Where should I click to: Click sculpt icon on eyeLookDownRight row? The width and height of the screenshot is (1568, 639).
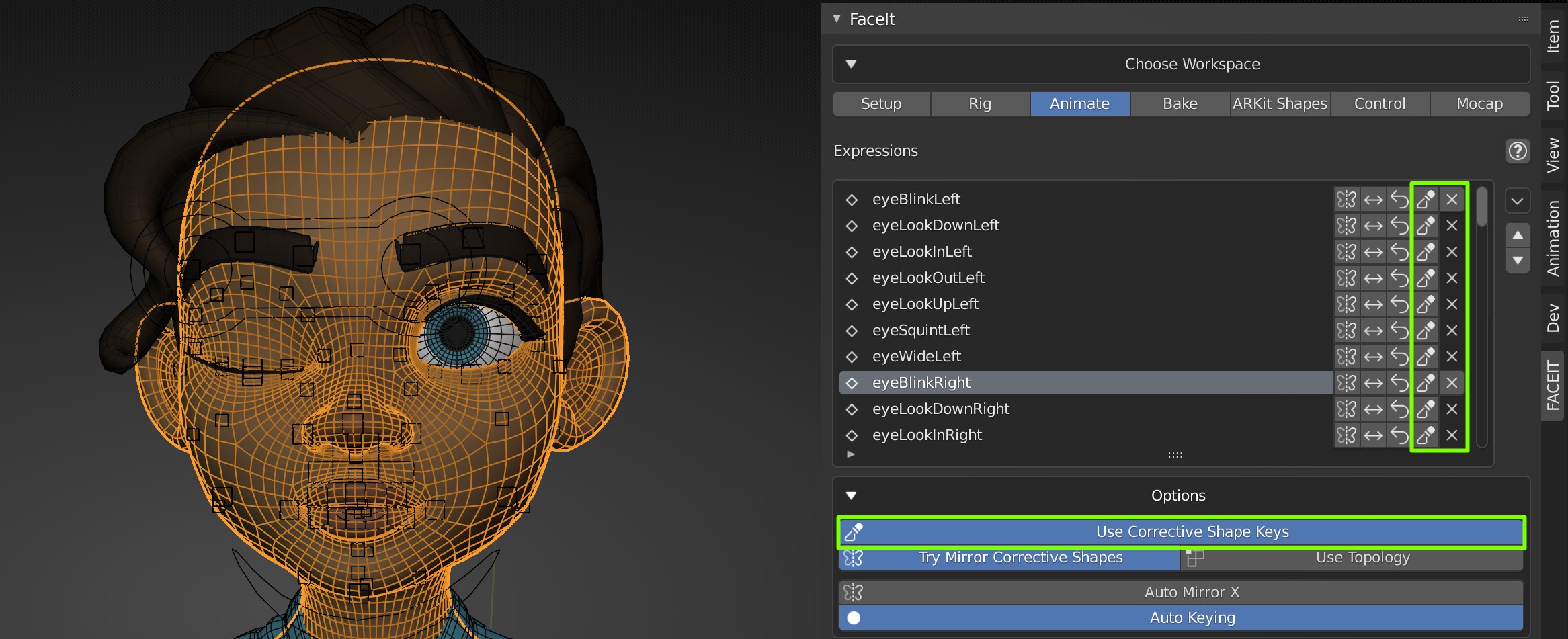[1426, 409]
